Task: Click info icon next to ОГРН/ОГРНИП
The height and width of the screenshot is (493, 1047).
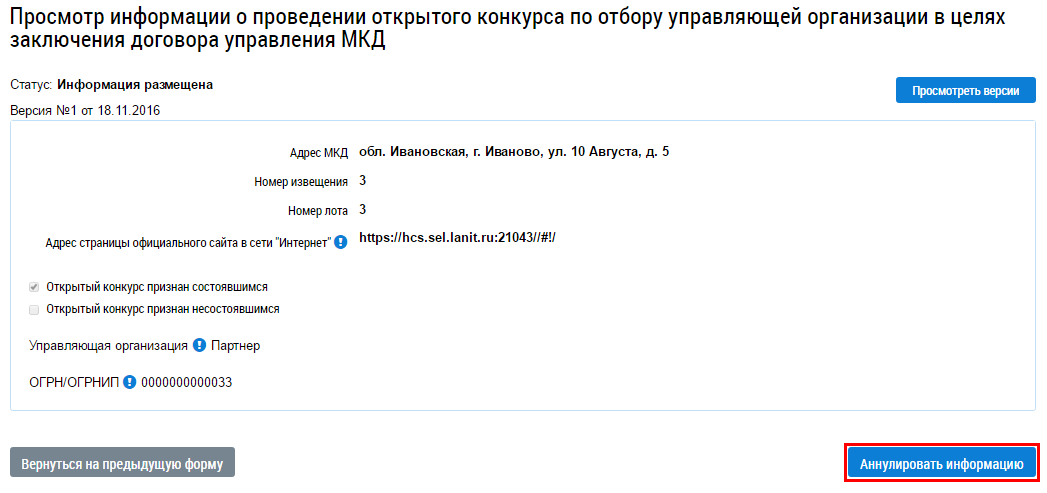Action: point(129,382)
